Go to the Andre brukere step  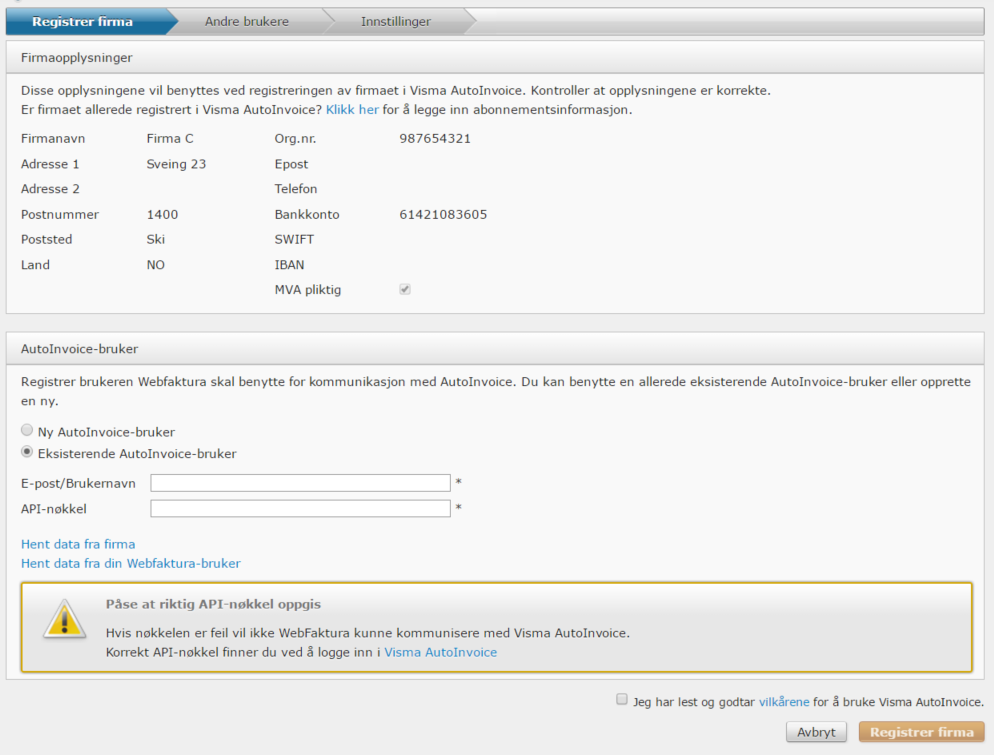click(247, 22)
